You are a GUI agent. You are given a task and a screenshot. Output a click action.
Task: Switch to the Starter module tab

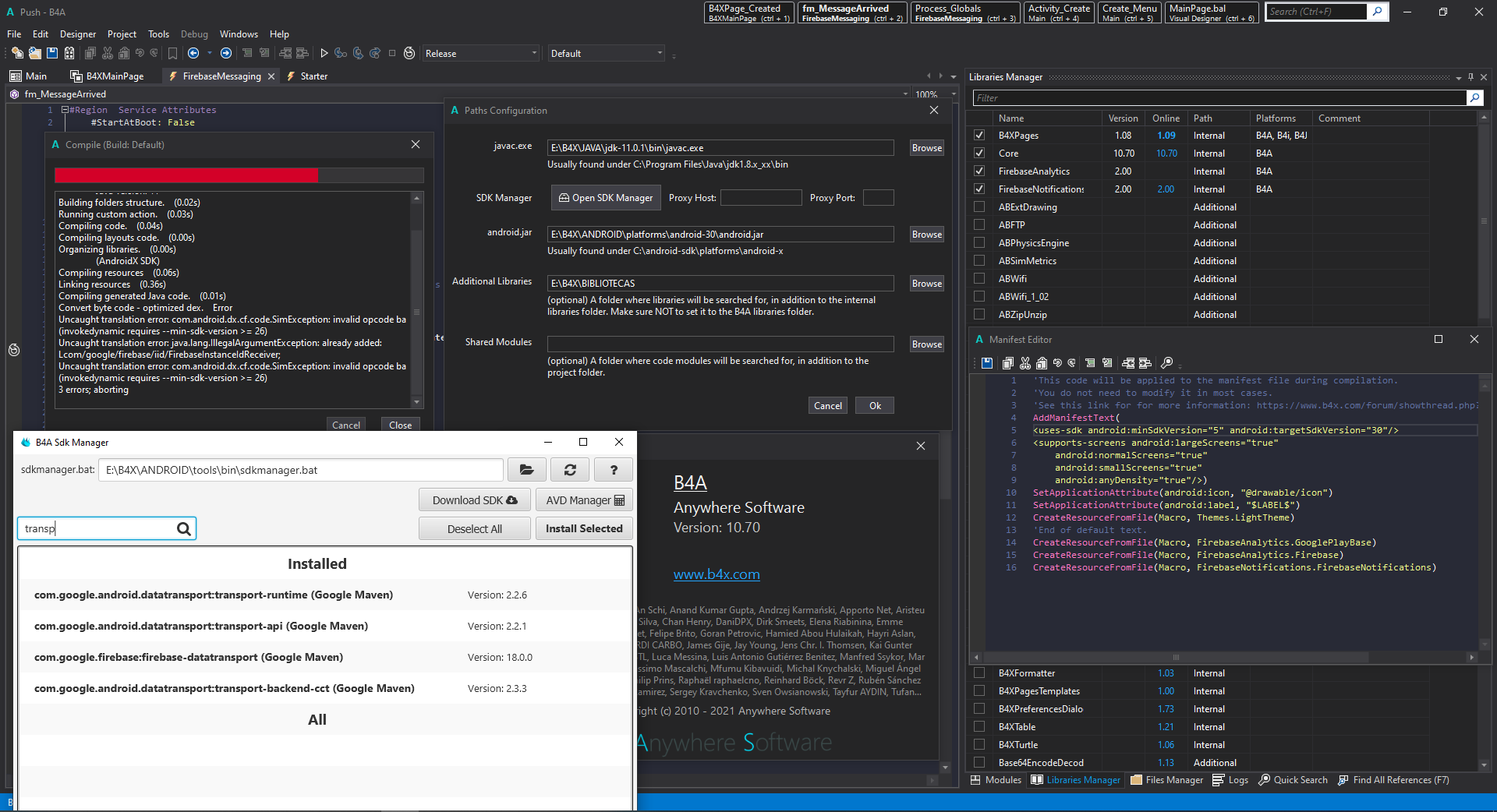(313, 76)
